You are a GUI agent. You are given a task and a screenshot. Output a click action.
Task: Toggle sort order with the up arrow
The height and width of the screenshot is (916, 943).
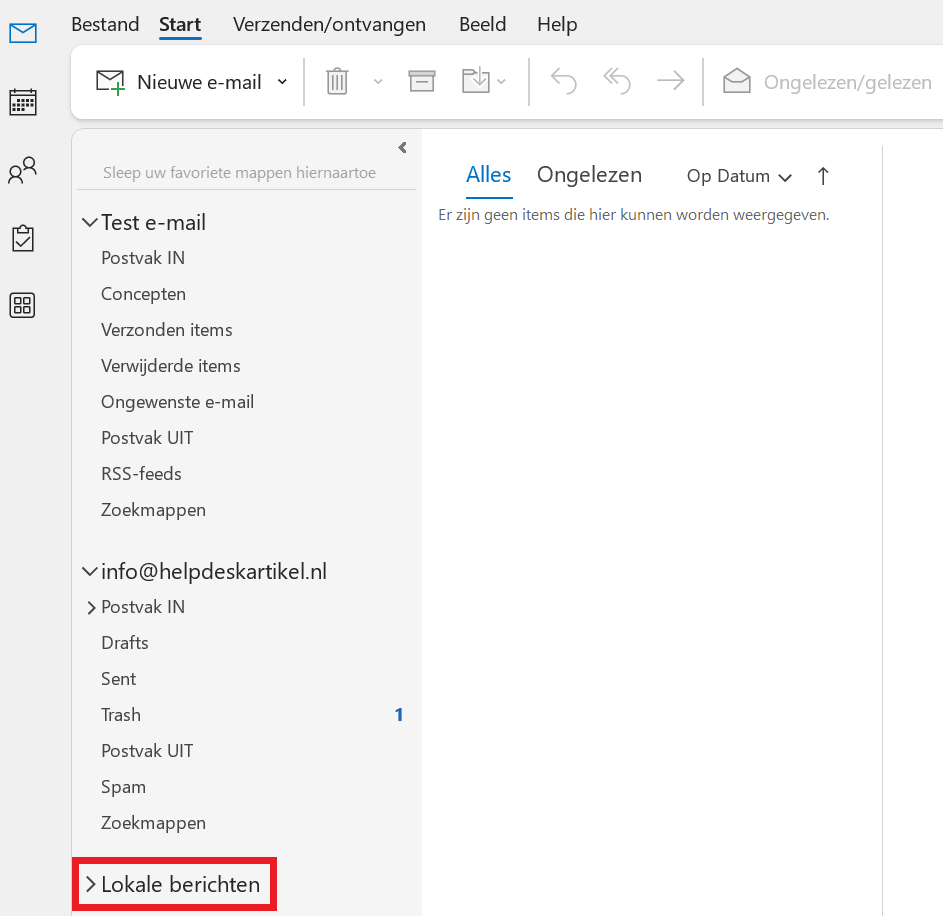point(823,176)
